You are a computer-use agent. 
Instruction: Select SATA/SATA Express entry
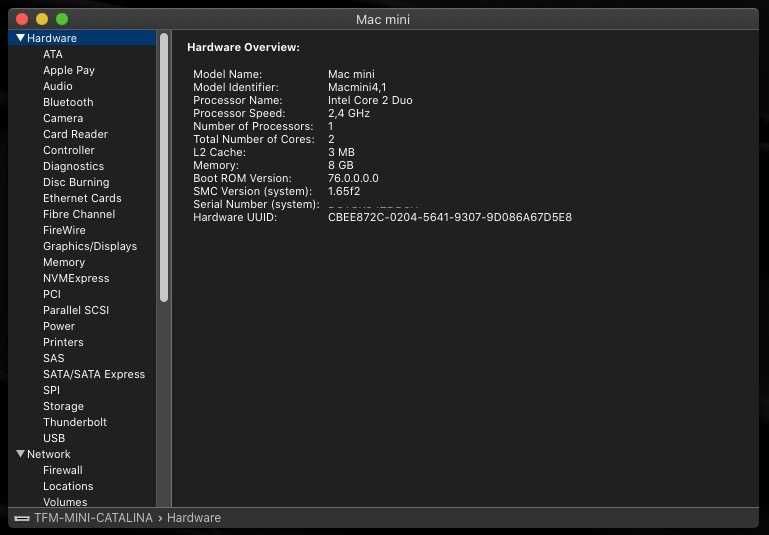[x=94, y=374]
